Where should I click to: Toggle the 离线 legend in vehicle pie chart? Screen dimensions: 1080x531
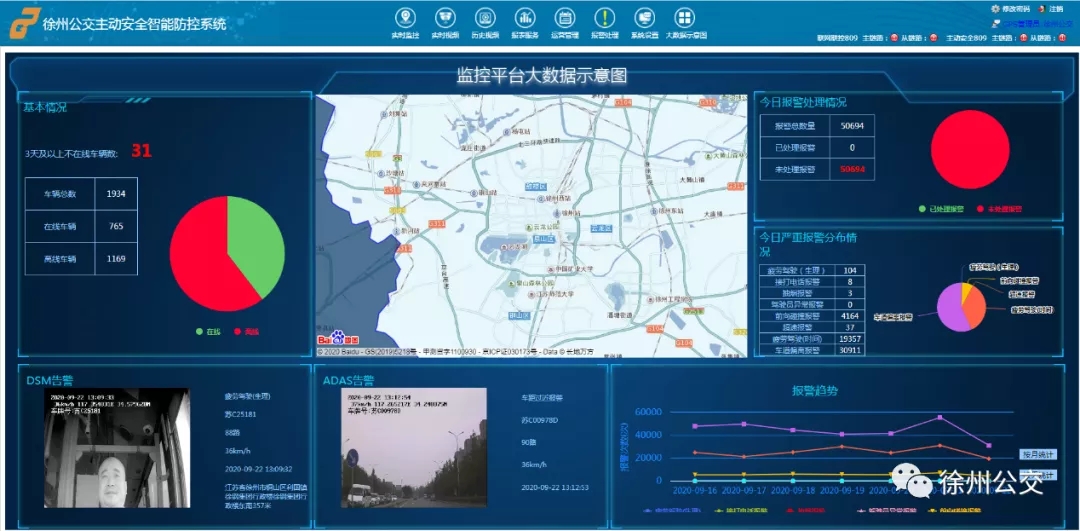click(244, 331)
